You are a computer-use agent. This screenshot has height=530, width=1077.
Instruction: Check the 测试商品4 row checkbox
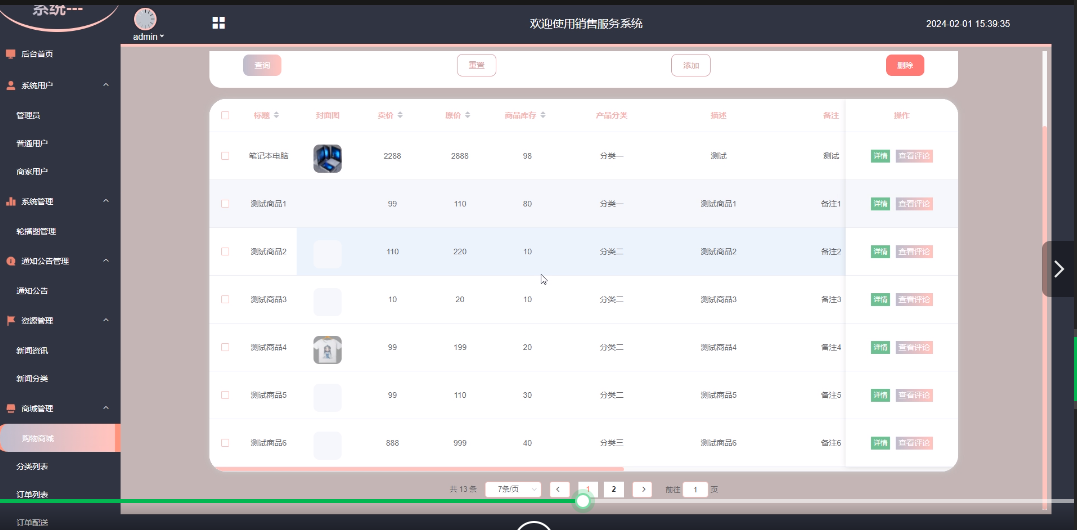225,347
